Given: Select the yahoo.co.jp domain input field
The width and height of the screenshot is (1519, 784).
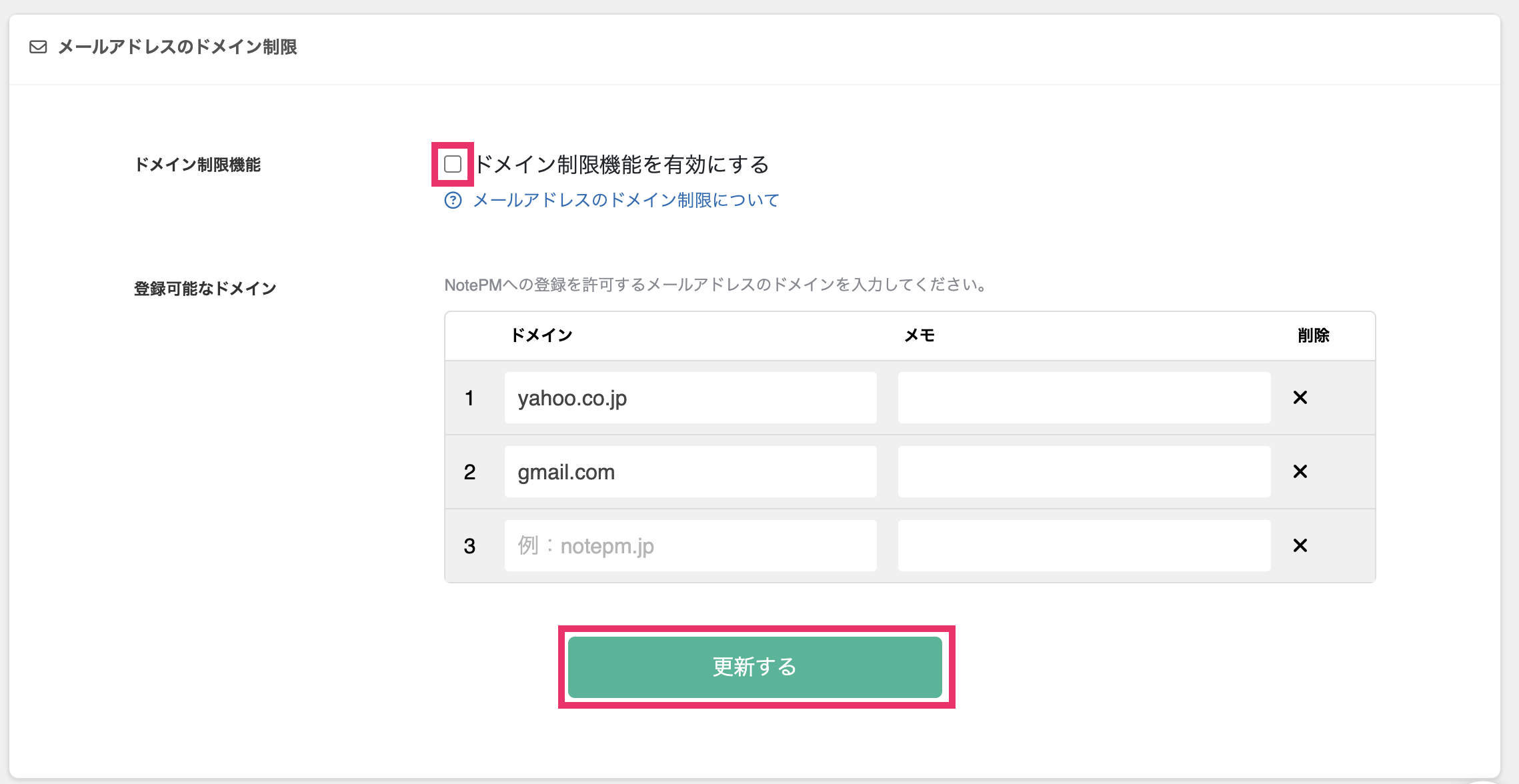Looking at the screenshot, I should (690, 397).
